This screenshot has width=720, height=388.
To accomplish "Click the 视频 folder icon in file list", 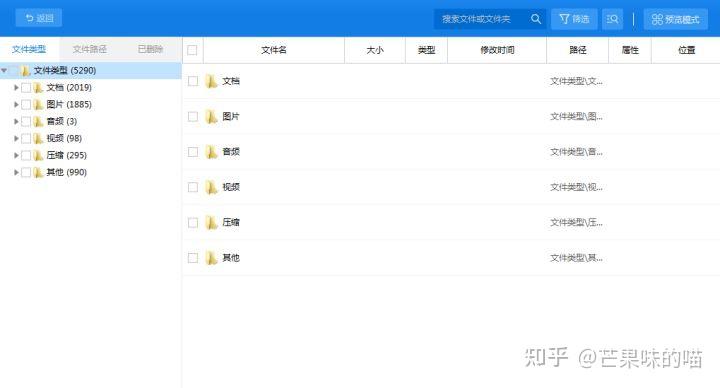I will pos(211,187).
